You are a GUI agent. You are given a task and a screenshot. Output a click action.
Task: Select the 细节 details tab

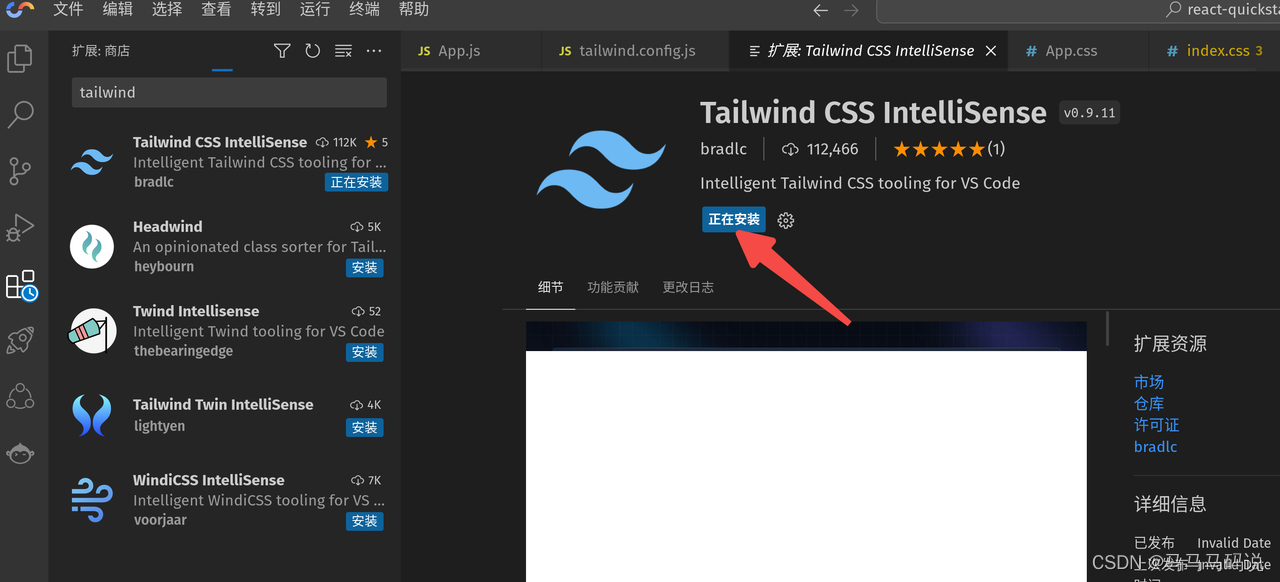(550, 287)
